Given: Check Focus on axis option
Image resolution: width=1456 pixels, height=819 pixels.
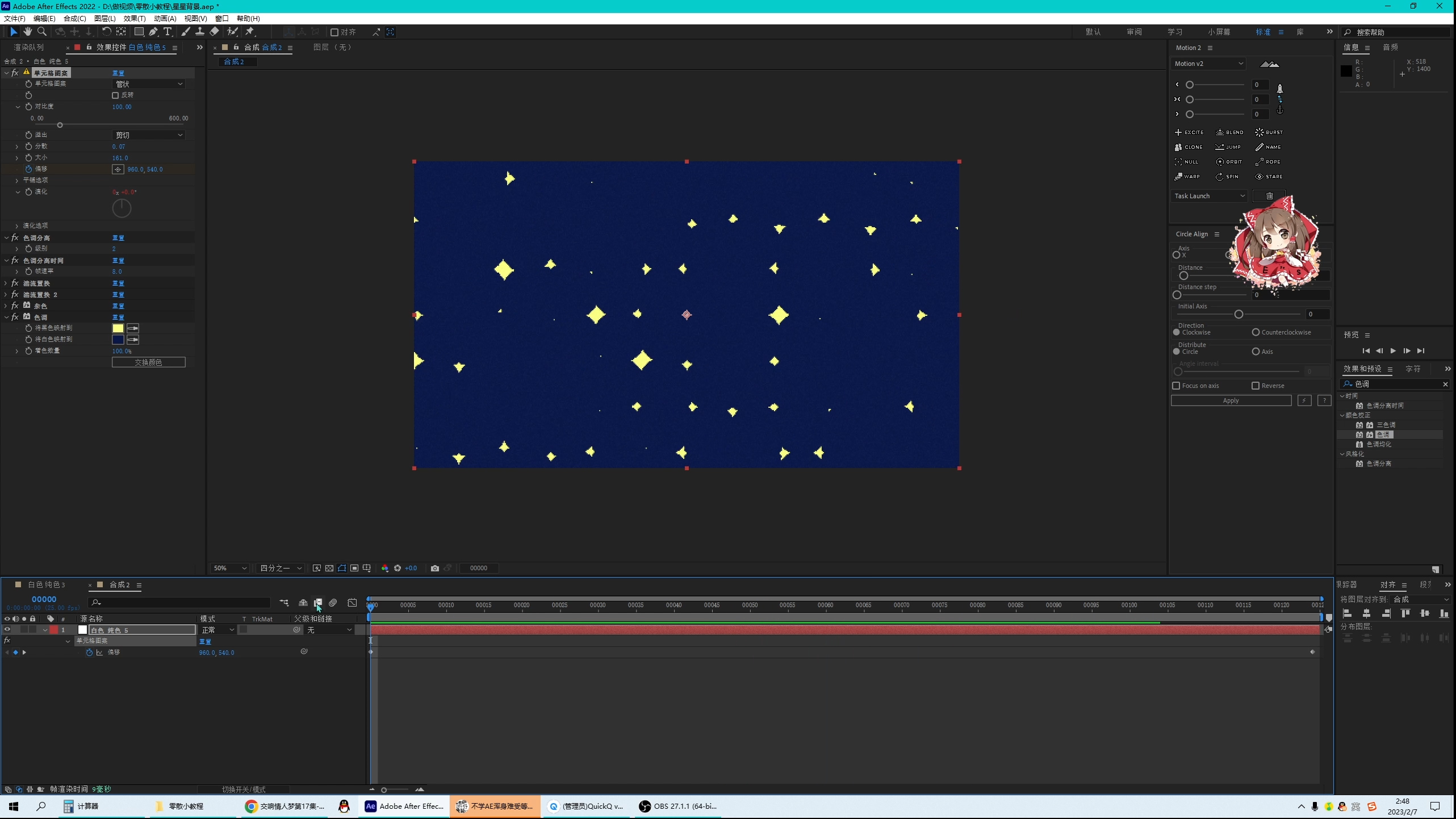Looking at the screenshot, I should coord(1176,386).
